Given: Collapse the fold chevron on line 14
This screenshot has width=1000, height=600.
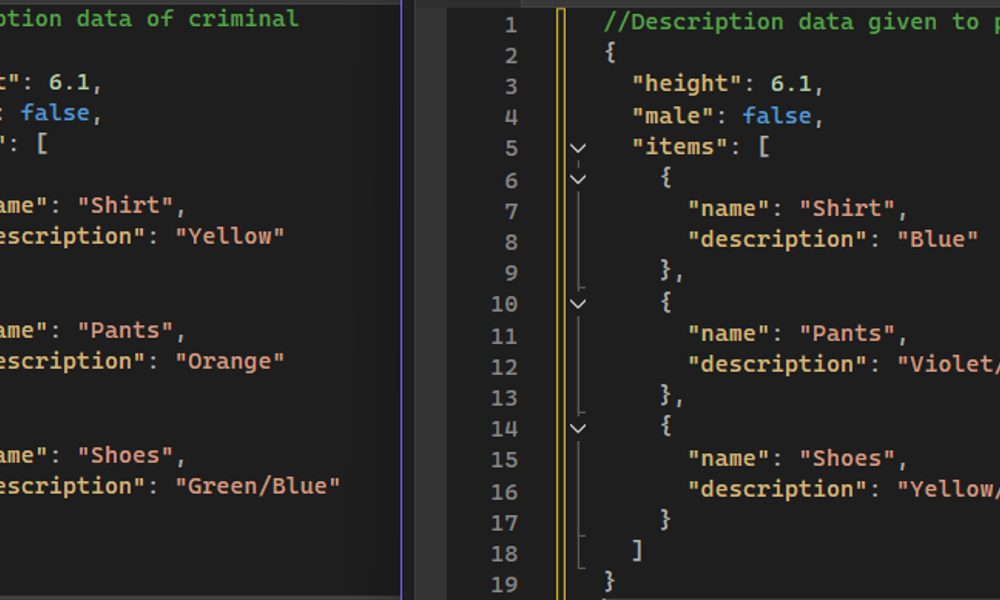Looking at the screenshot, I should 578,428.
